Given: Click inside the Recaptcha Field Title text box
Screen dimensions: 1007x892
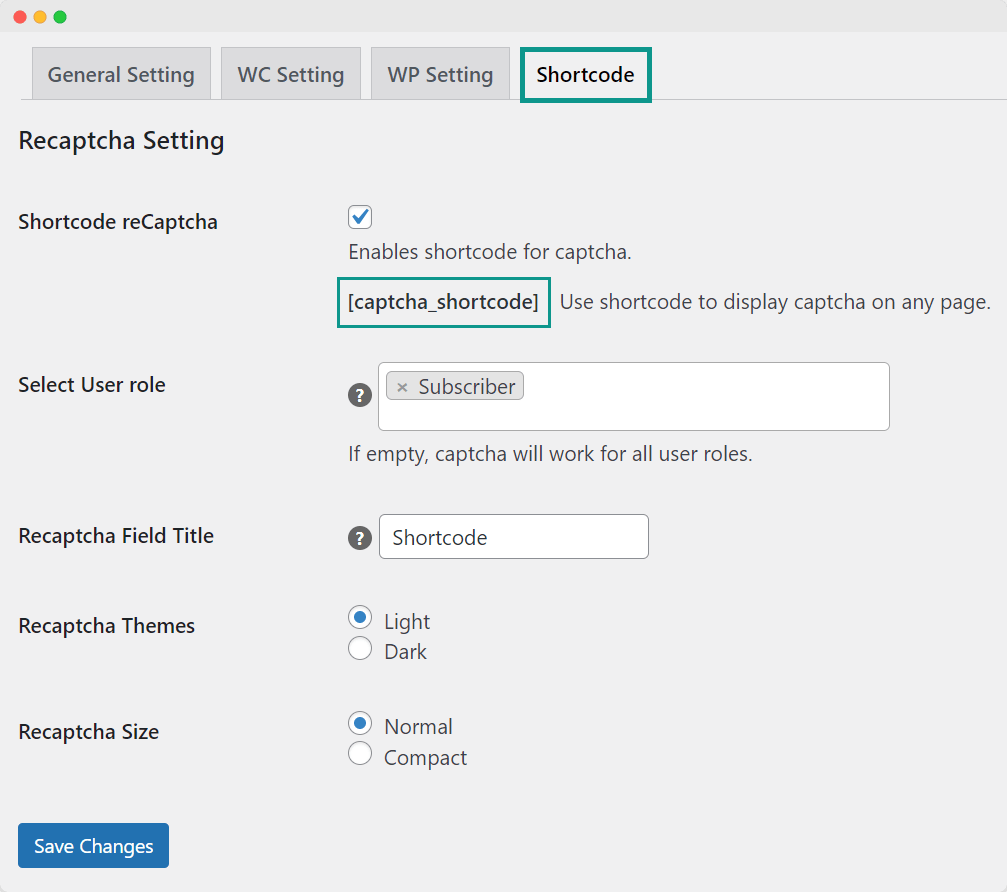Looking at the screenshot, I should [513, 536].
